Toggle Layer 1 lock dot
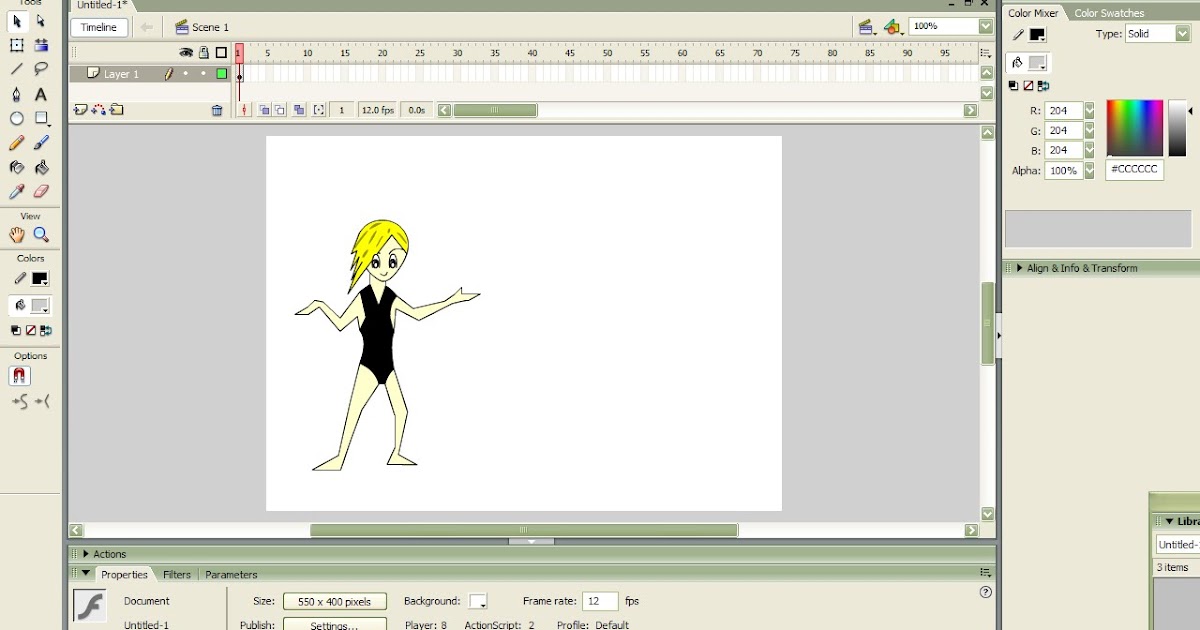1200x630 pixels. coord(204,74)
